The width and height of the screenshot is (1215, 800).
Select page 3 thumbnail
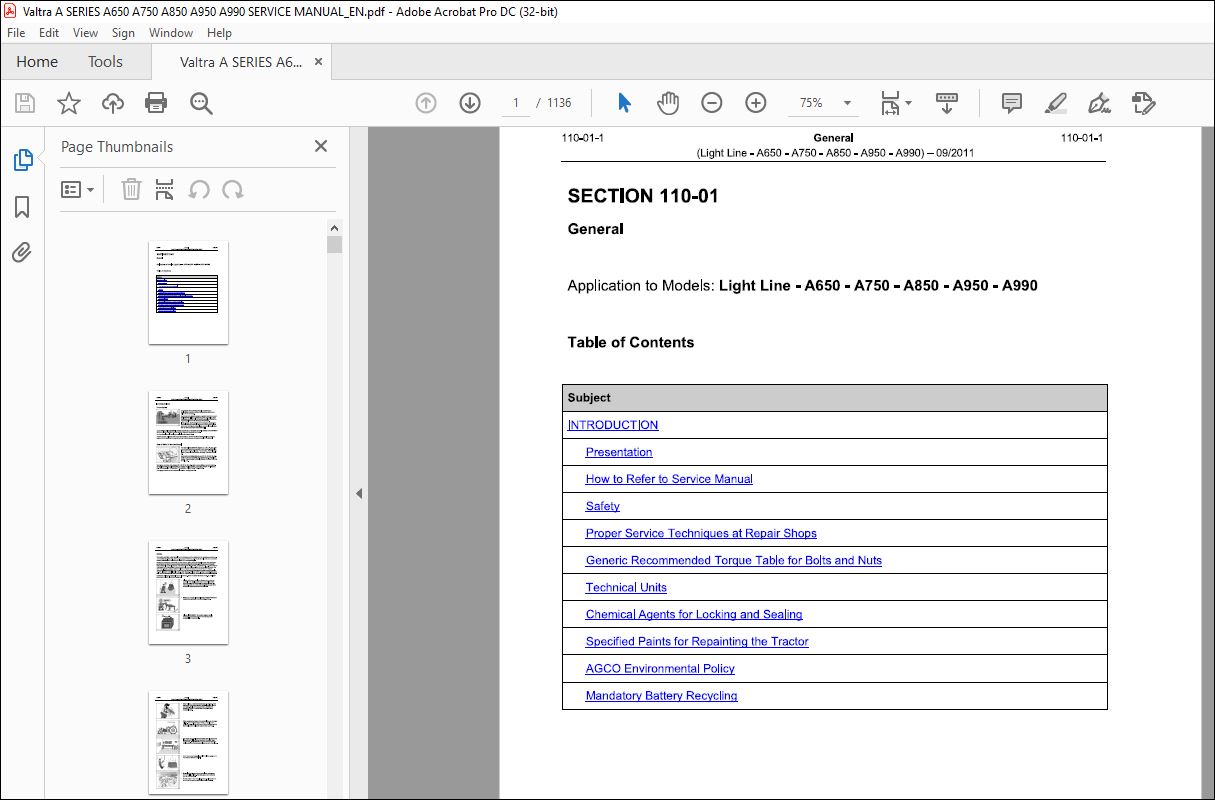click(x=188, y=592)
